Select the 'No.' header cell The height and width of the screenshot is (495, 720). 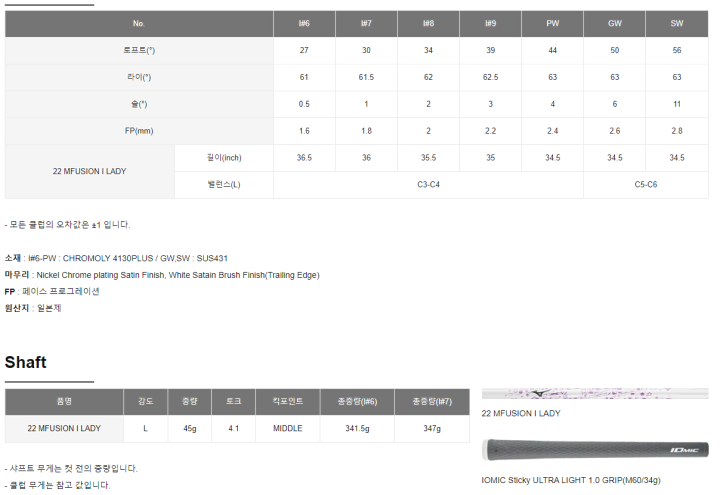coord(139,23)
